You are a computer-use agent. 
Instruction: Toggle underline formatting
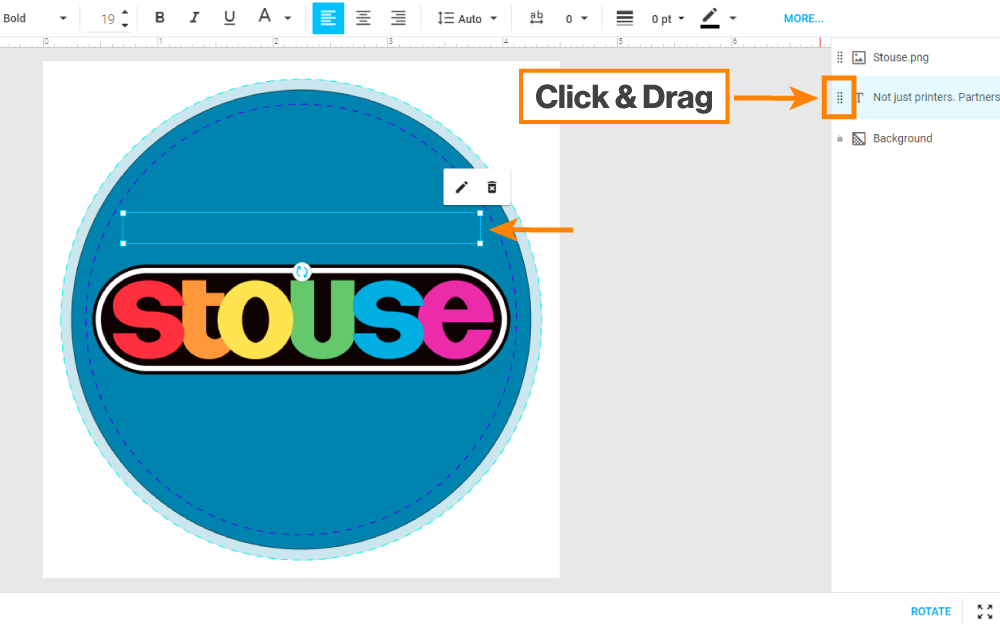tap(230, 18)
